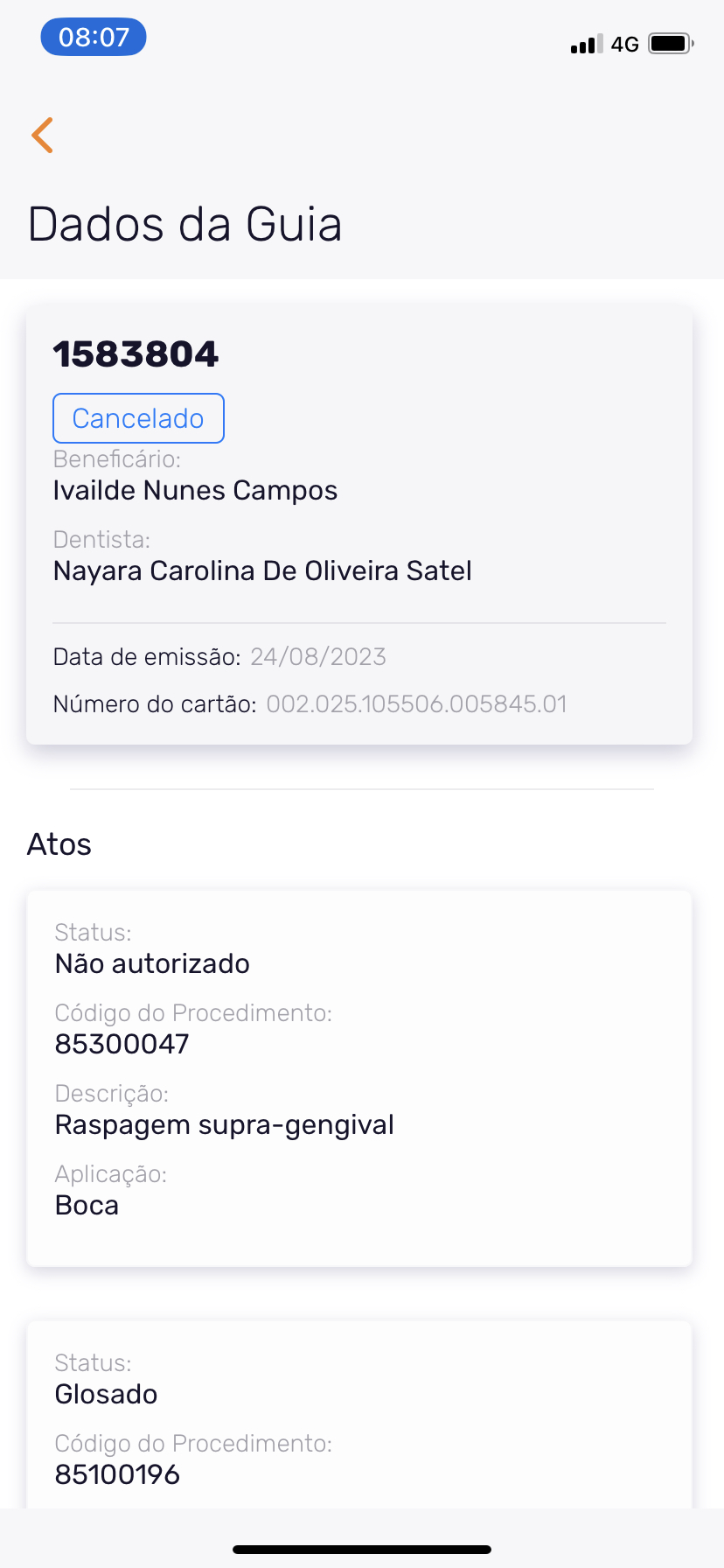Tap the 08:07 time indicator

point(94,38)
